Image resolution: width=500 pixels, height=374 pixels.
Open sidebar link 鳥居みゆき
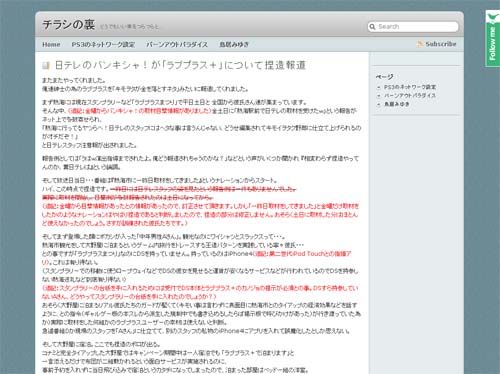click(x=397, y=104)
